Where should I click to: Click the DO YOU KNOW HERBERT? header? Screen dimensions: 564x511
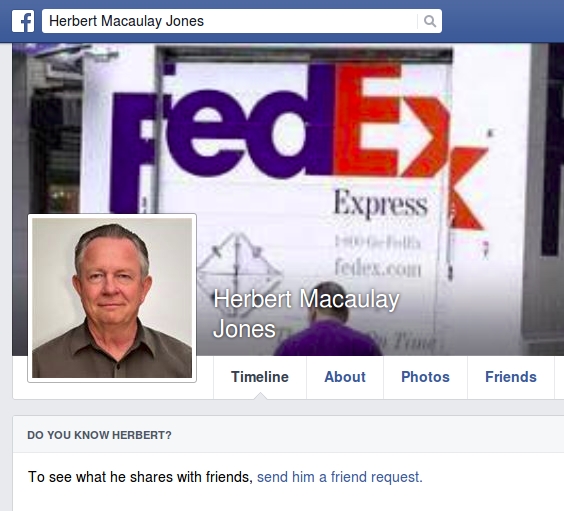(x=99, y=435)
